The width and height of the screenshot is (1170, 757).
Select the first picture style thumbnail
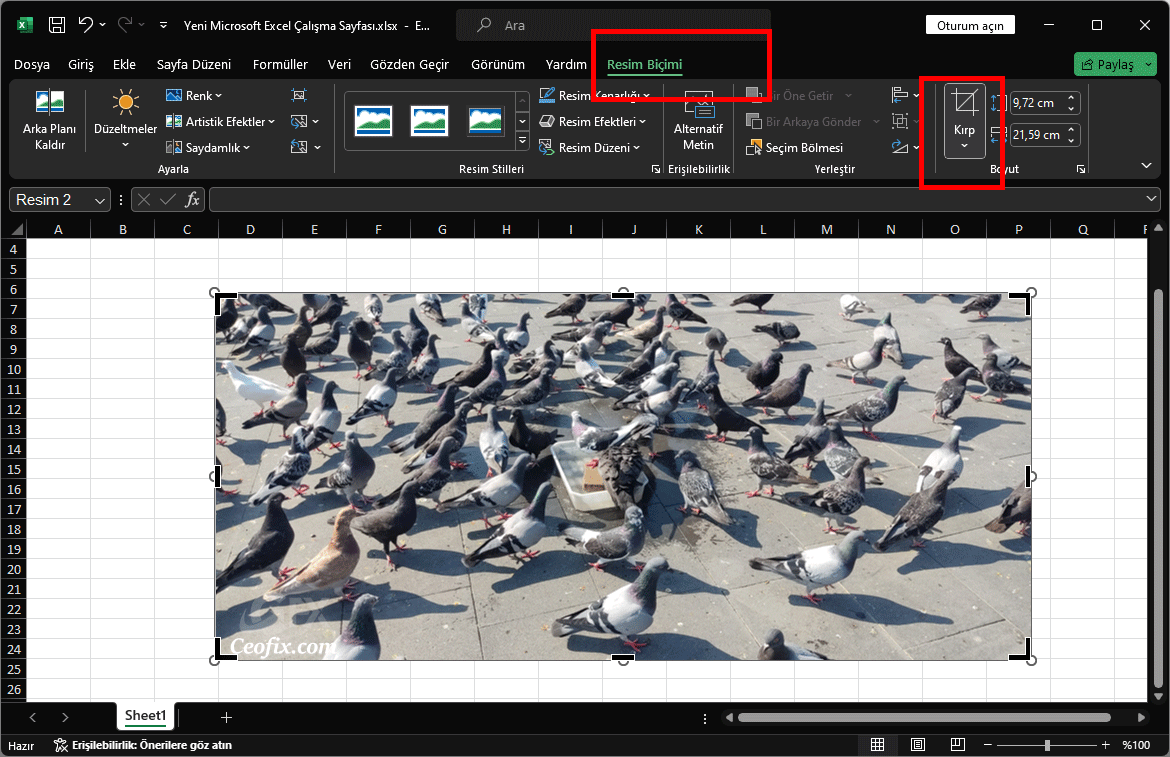coord(373,121)
